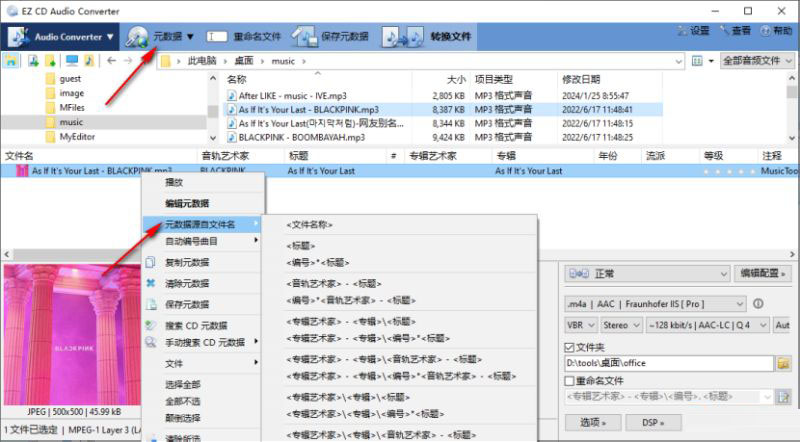Expand the address bar history dropdown

point(679,61)
